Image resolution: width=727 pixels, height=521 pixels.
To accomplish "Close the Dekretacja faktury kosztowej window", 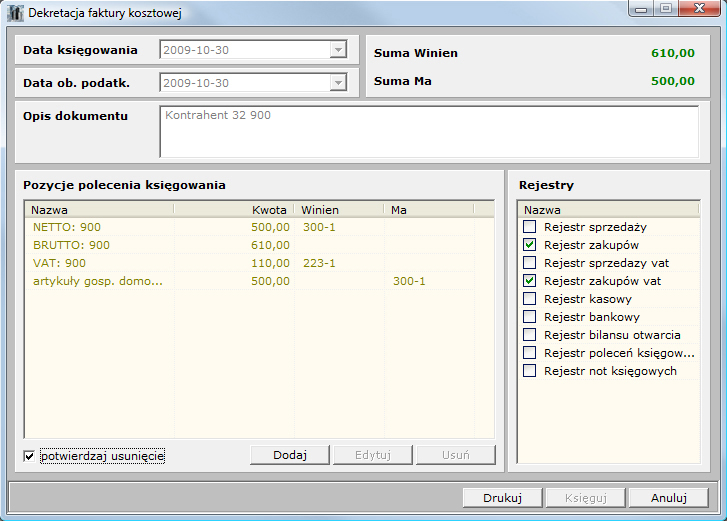I will (x=700, y=8).
